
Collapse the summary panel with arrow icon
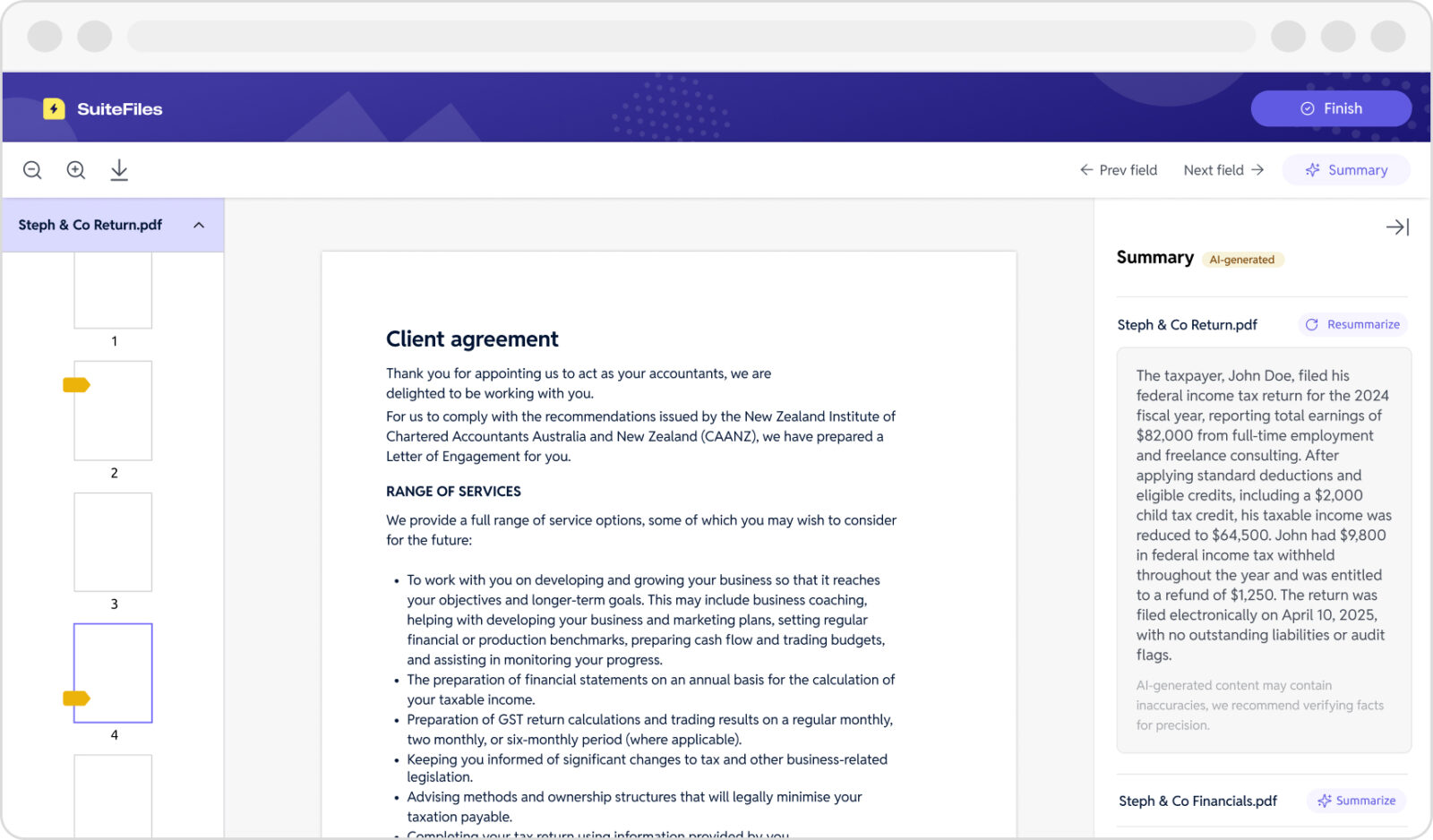pos(1396,227)
